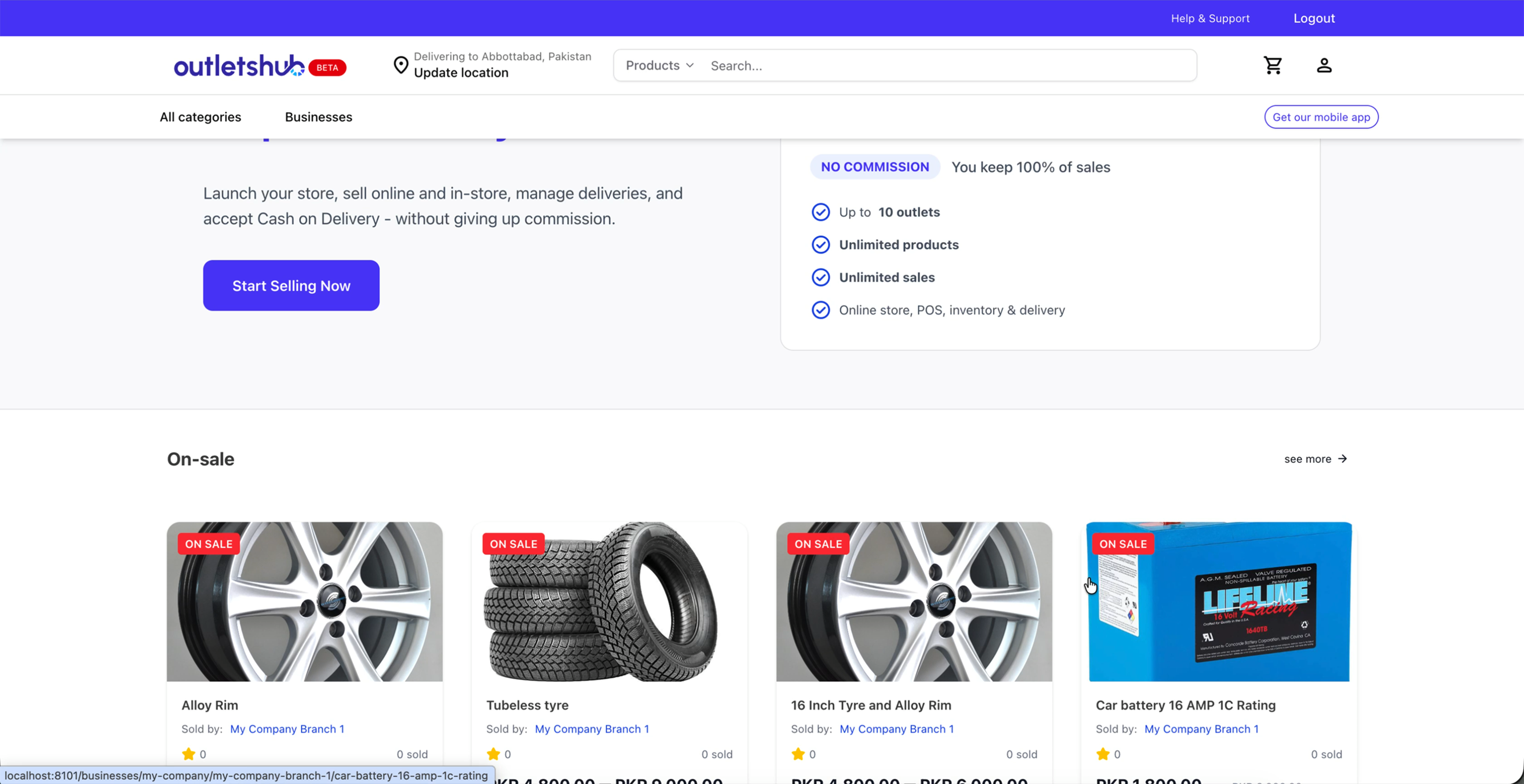Click the checkmark icon beside Online store, POS
Viewport: 1524px width, 784px height.
point(820,310)
